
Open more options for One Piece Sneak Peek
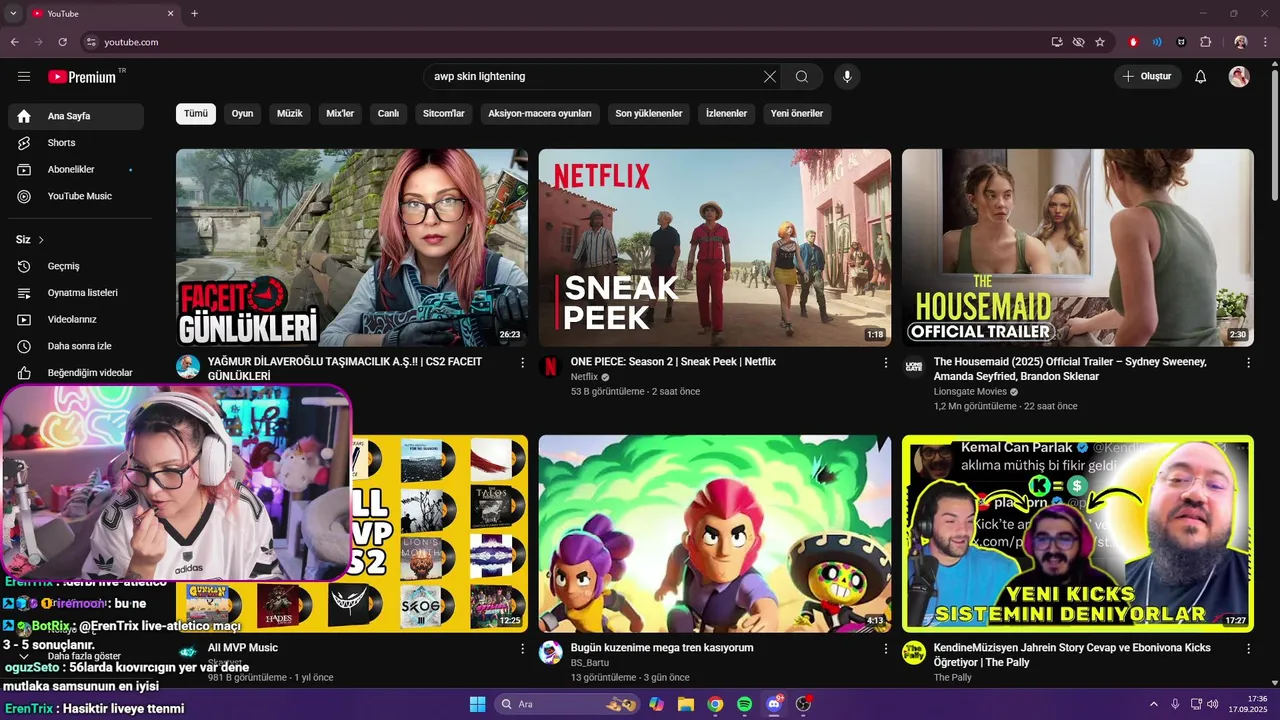tap(885, 363)
